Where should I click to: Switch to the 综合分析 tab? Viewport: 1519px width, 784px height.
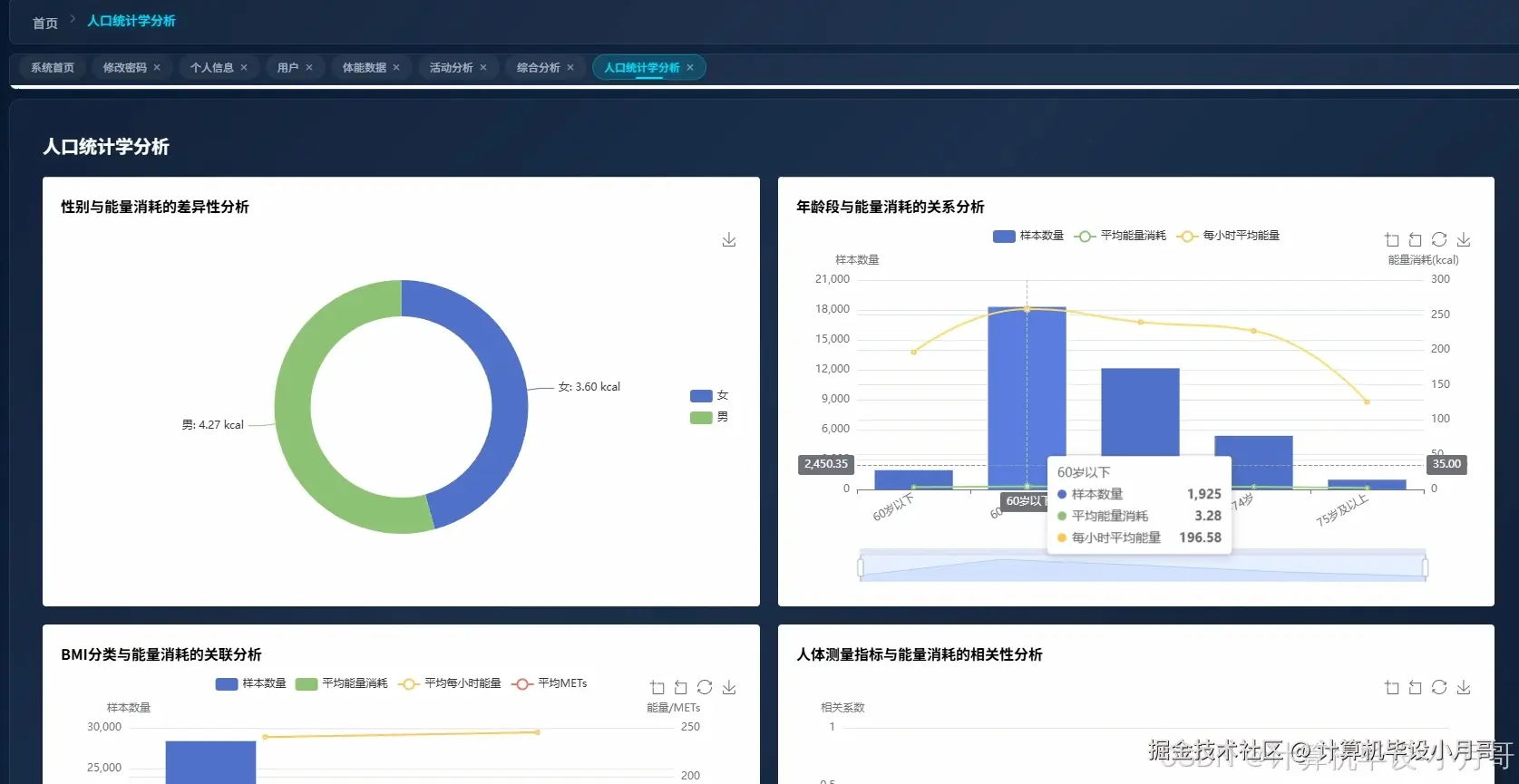(539, 68)
